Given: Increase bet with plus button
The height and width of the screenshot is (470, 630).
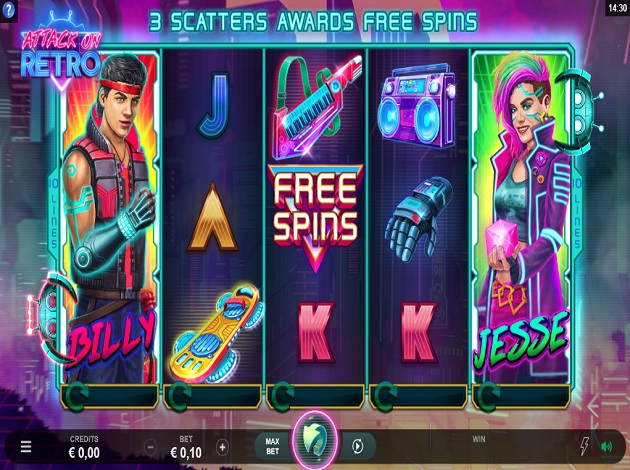Looking at the screenshot, I should tap(222, 447).
